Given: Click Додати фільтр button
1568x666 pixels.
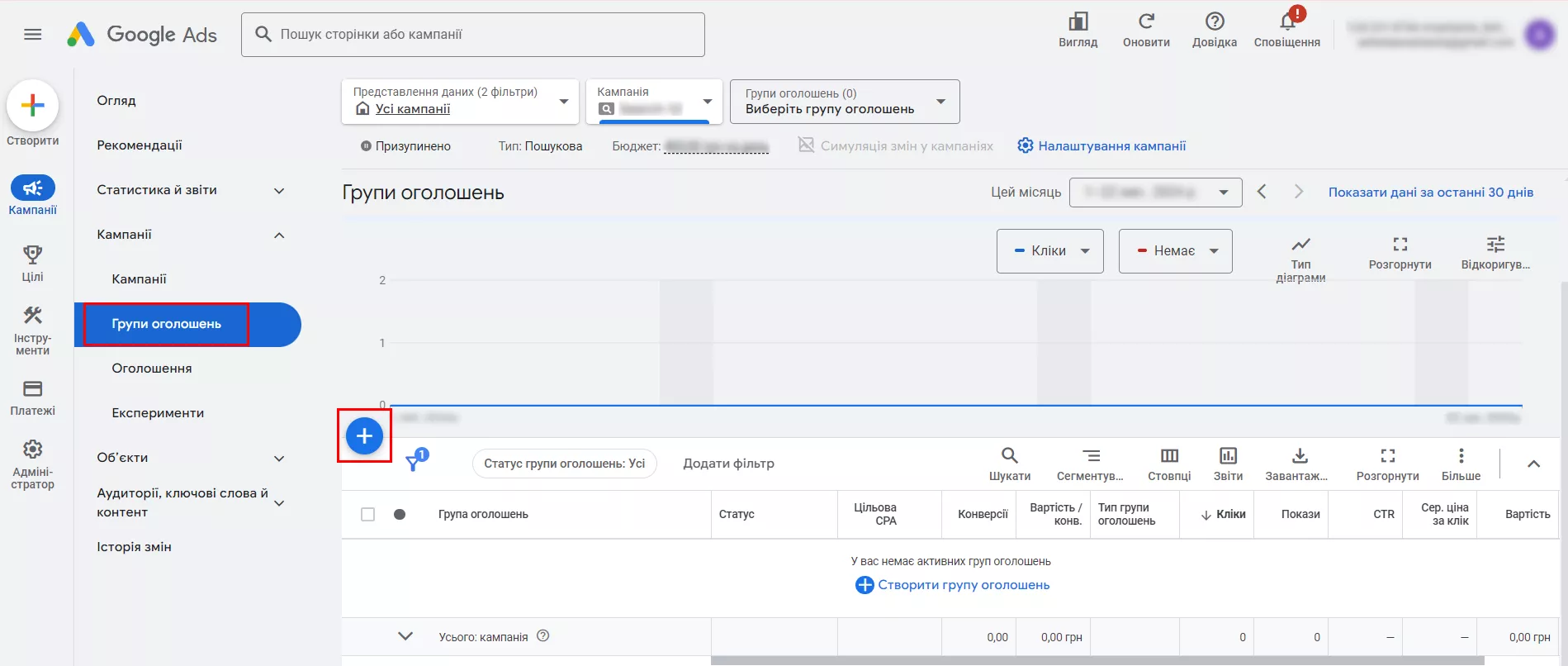Looking at the screenshot, I should [728, 464].
